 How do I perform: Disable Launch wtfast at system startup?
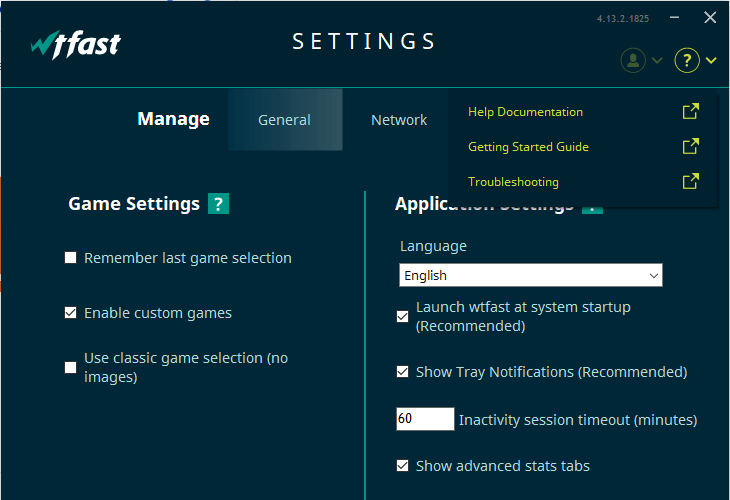tap(403, 316)
